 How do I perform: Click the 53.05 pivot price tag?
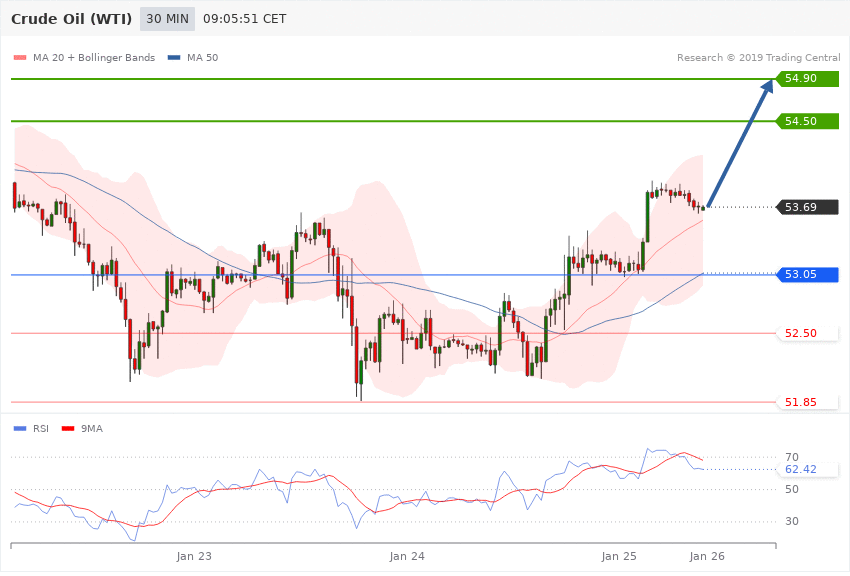(807, 274)
